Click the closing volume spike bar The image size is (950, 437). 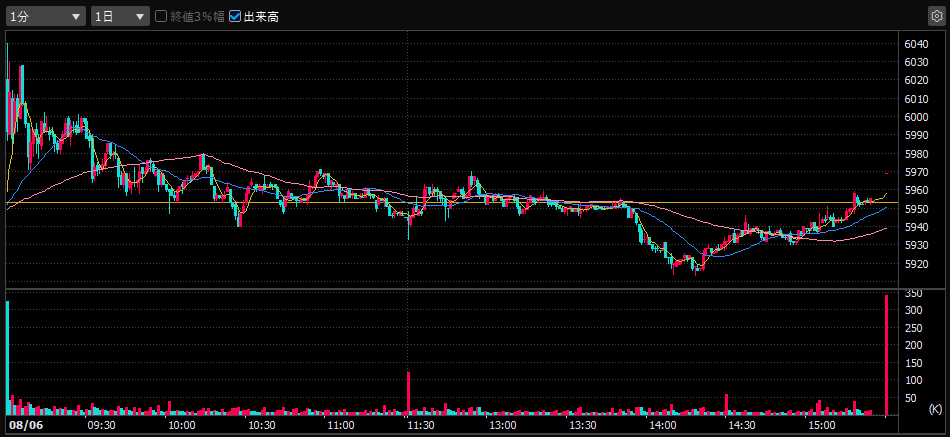[887, 355]
